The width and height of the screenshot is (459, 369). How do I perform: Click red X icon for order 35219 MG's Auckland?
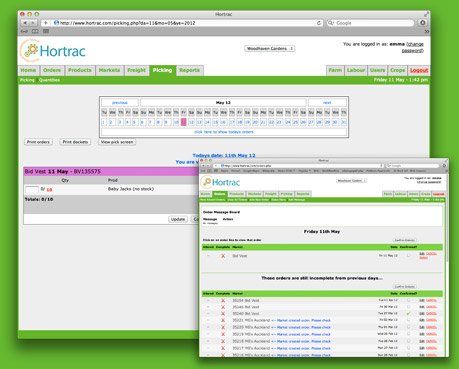(x=223, y=334)
